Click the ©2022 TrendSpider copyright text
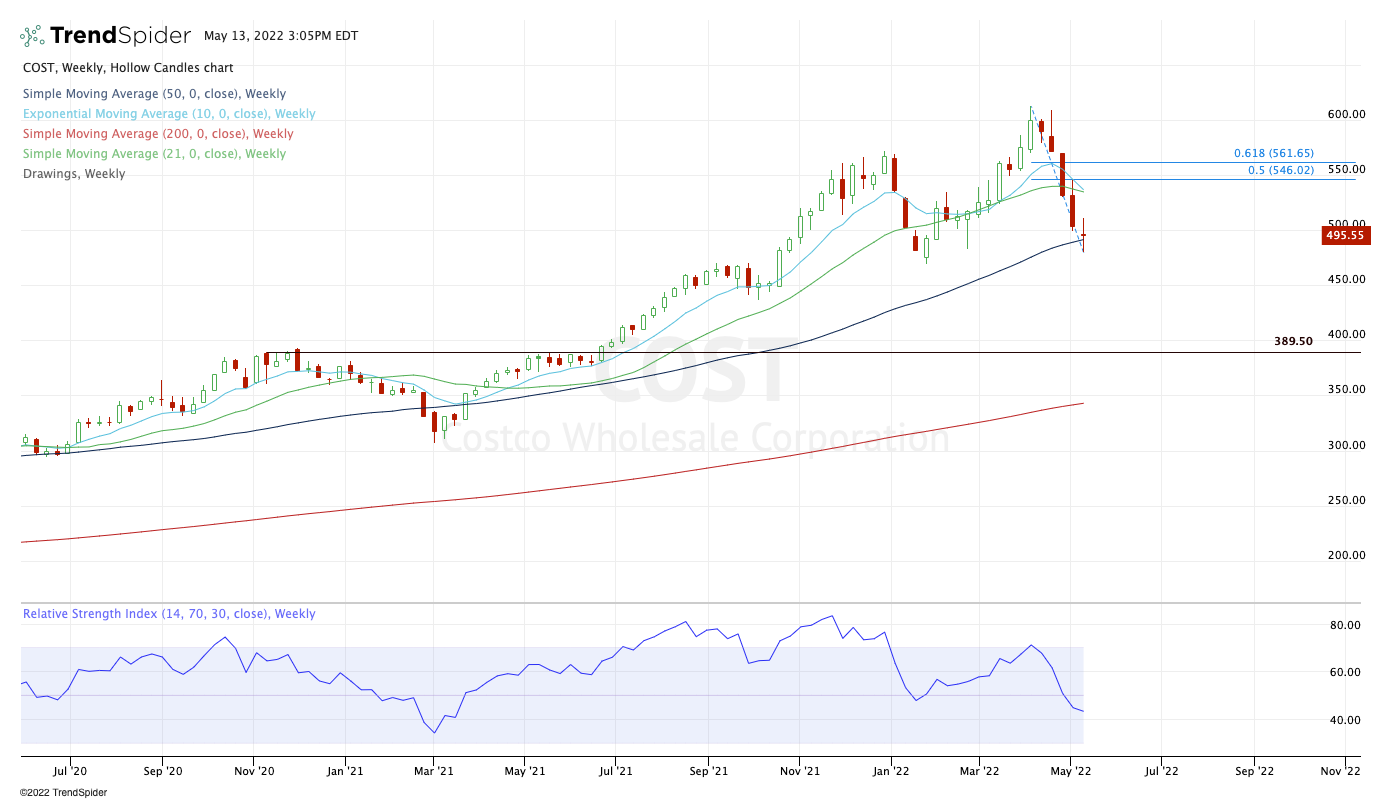The height and width of the screenshot is (802, 1391). click(x=63, y=793)
